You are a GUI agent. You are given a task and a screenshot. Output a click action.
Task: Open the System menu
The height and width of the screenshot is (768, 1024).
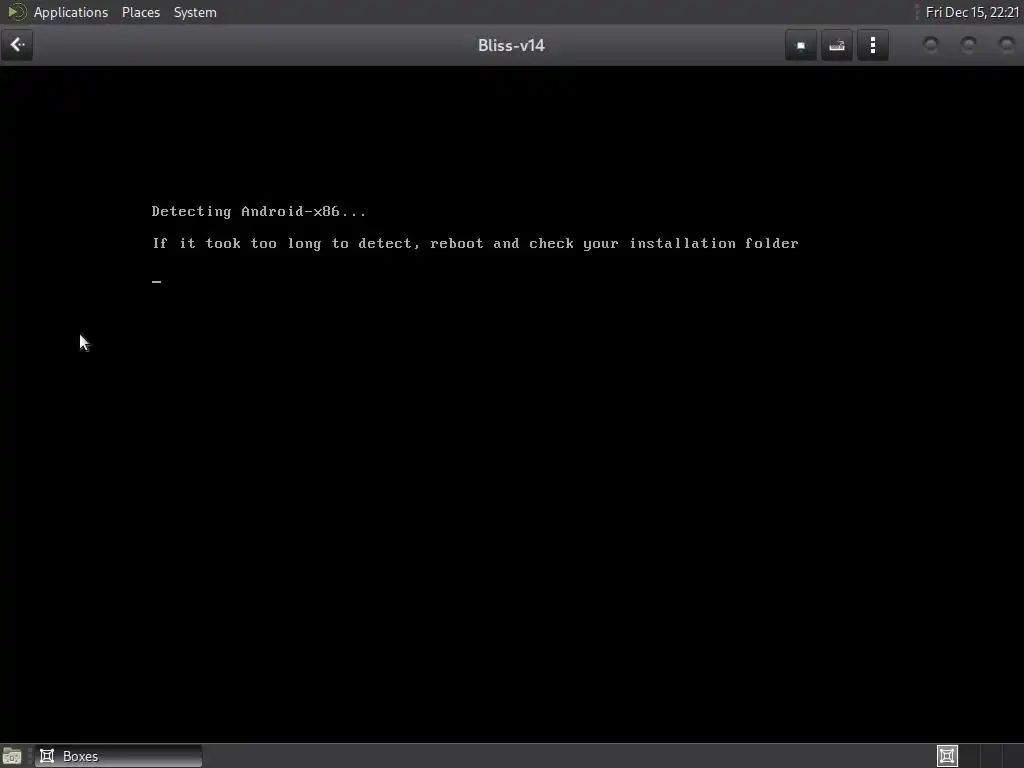(x=195, y=12)
